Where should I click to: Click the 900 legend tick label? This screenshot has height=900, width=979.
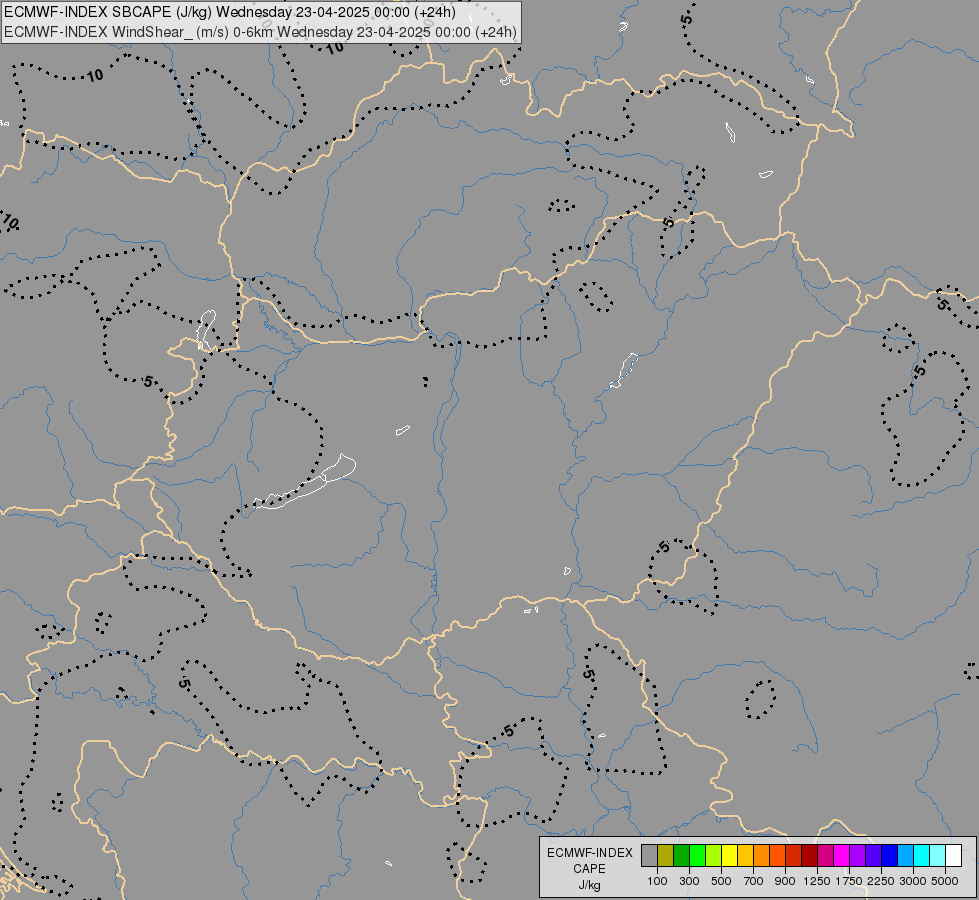tap(785, 881)
